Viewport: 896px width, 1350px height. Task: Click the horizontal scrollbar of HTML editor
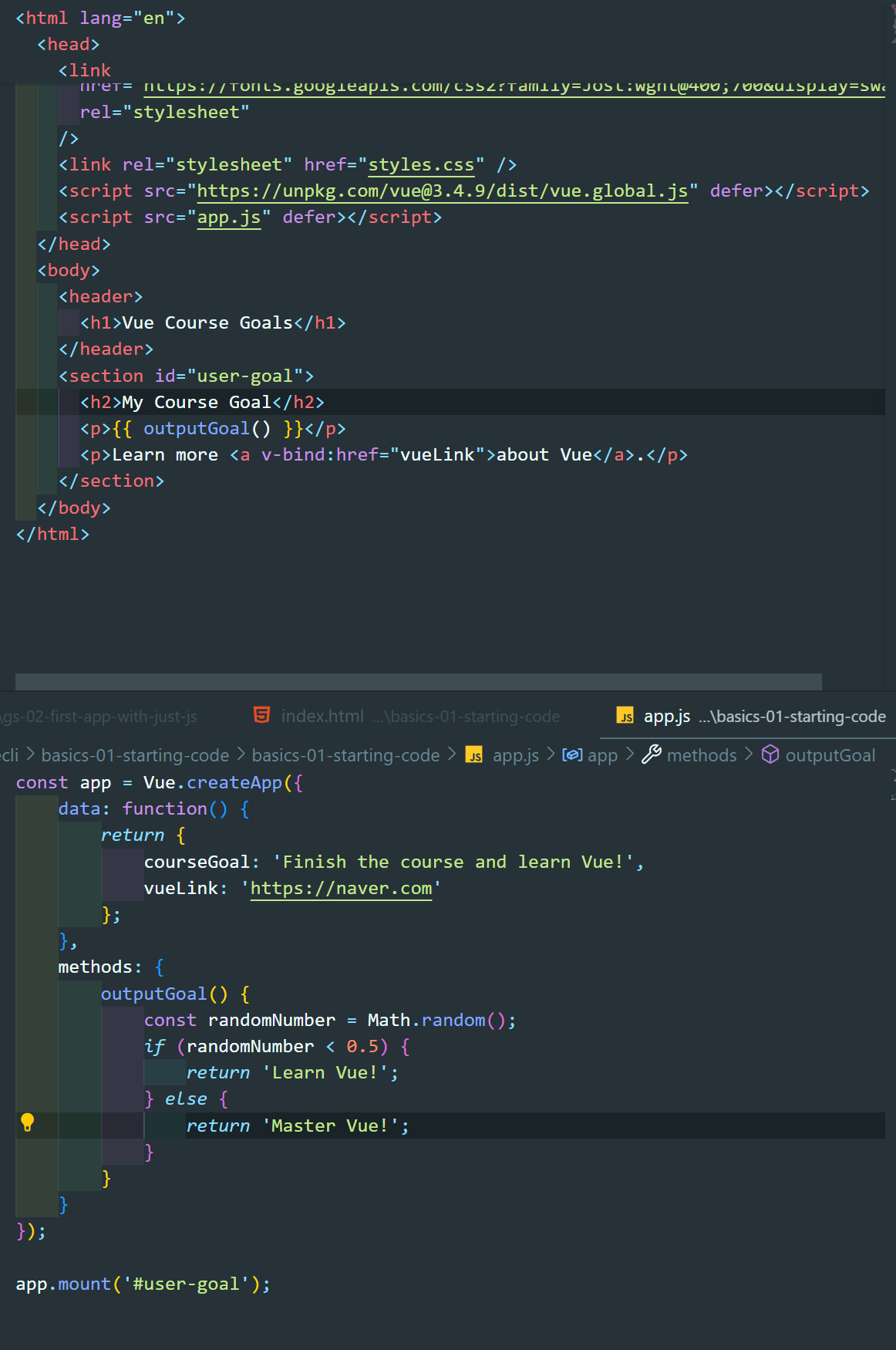(419, 682)
